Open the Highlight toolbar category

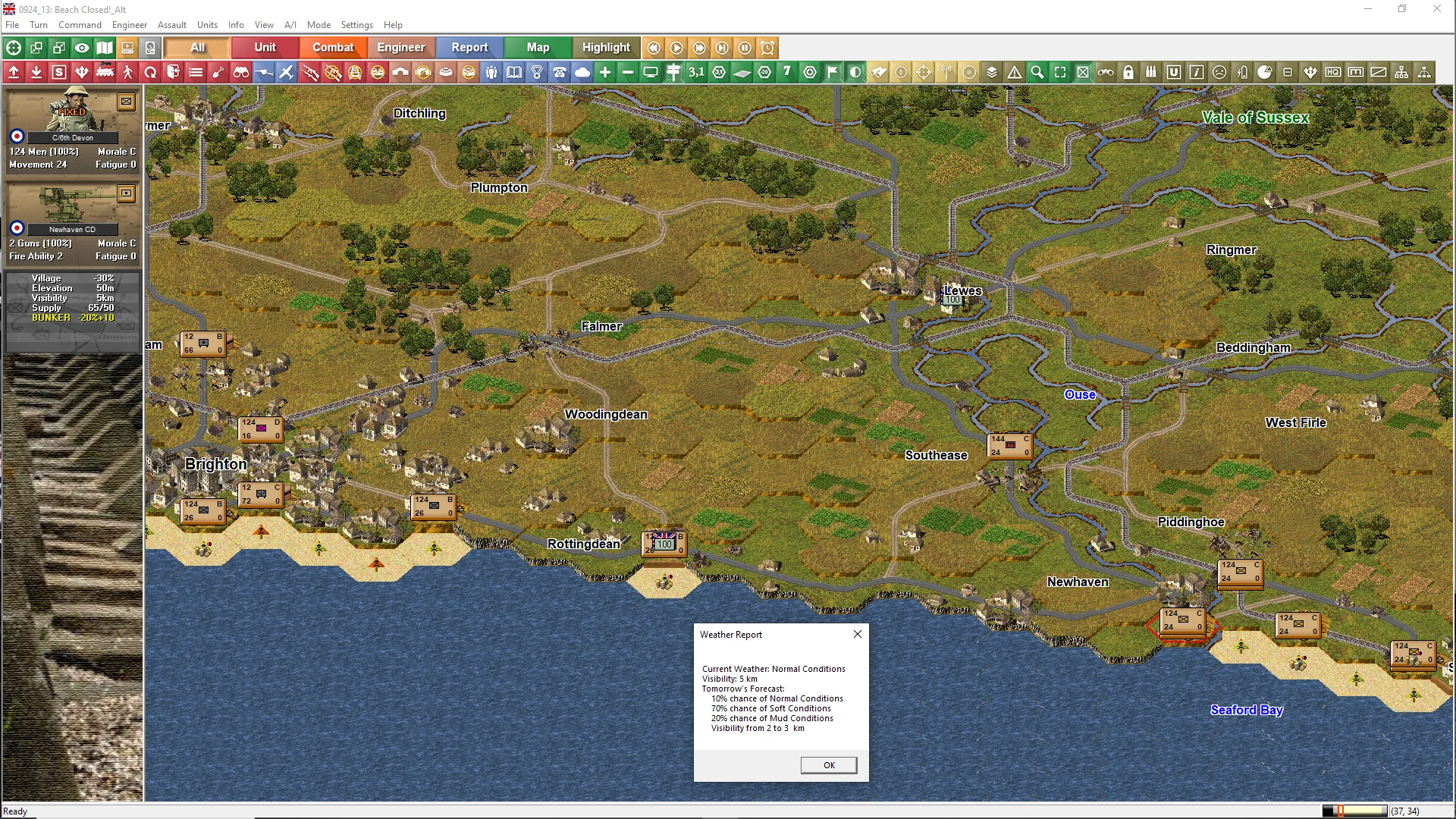[606, 48]
